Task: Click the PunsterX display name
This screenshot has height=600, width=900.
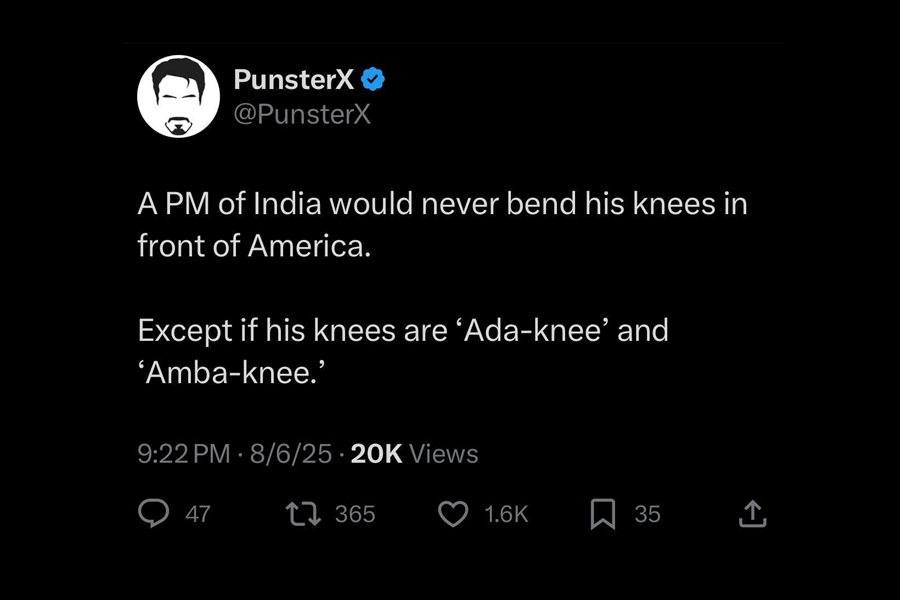Action: click(292, 79)
